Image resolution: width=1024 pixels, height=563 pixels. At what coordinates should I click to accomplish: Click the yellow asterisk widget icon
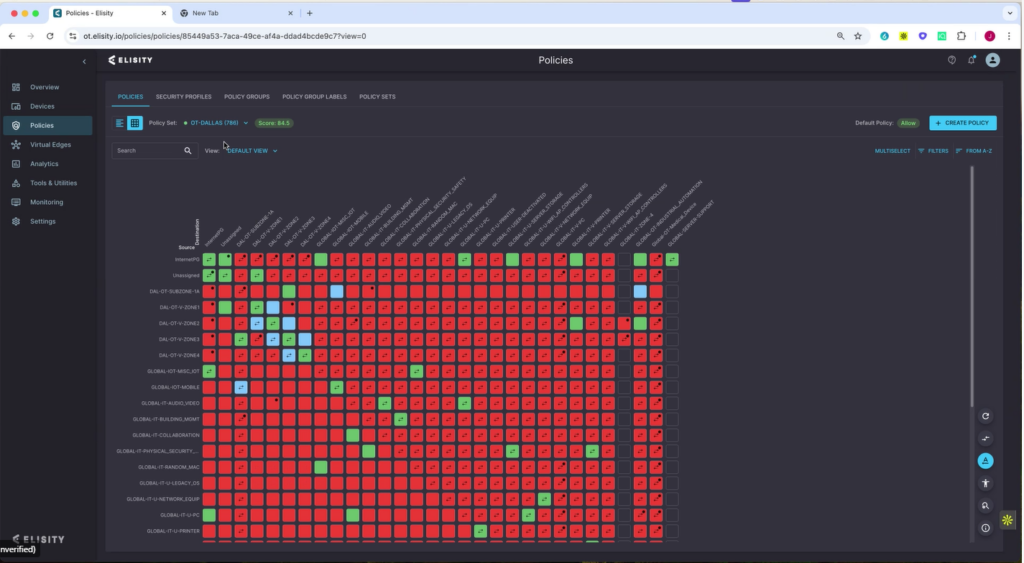1007,521
